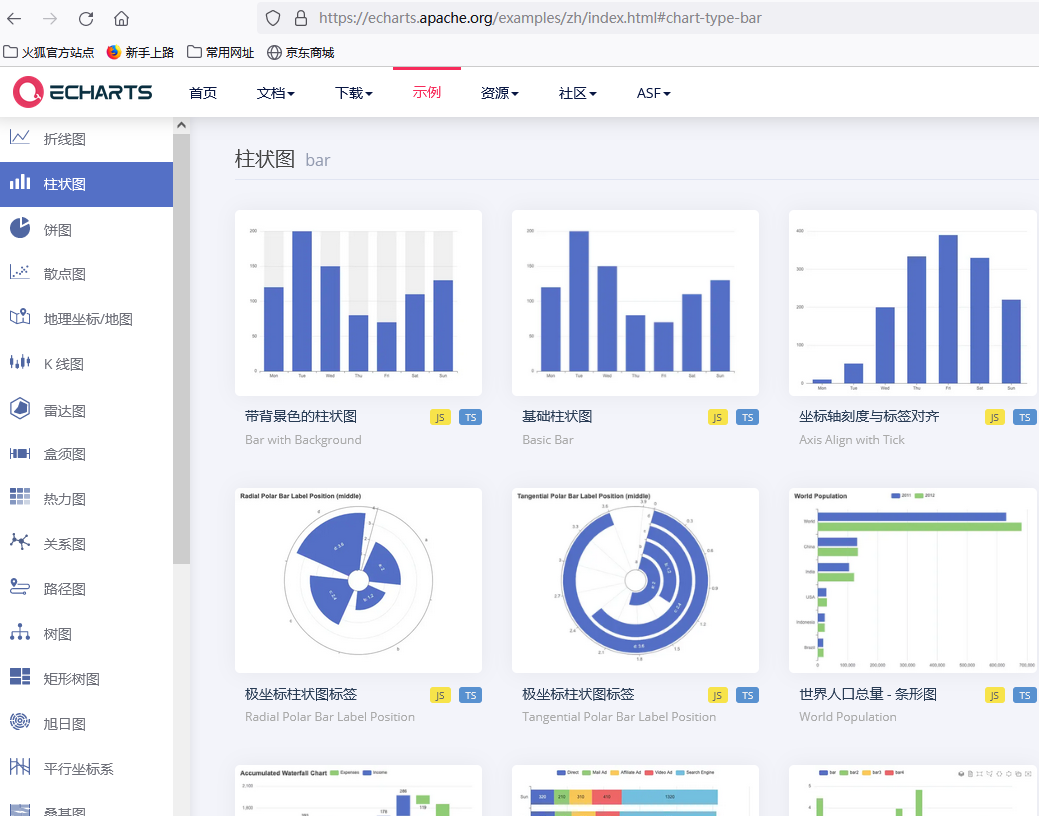Expand the 下载 dropdown menu
Viewport: 1039px width, 816px height.
click(354, 93)
